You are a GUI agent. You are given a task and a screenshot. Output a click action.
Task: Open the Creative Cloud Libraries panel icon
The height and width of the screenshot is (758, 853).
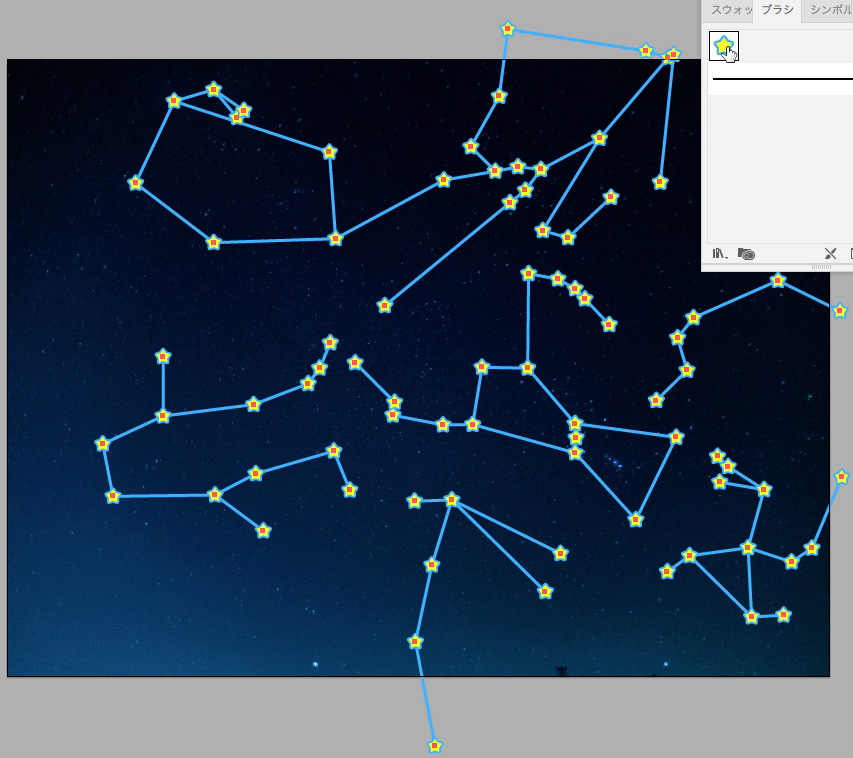click(746, 254)
